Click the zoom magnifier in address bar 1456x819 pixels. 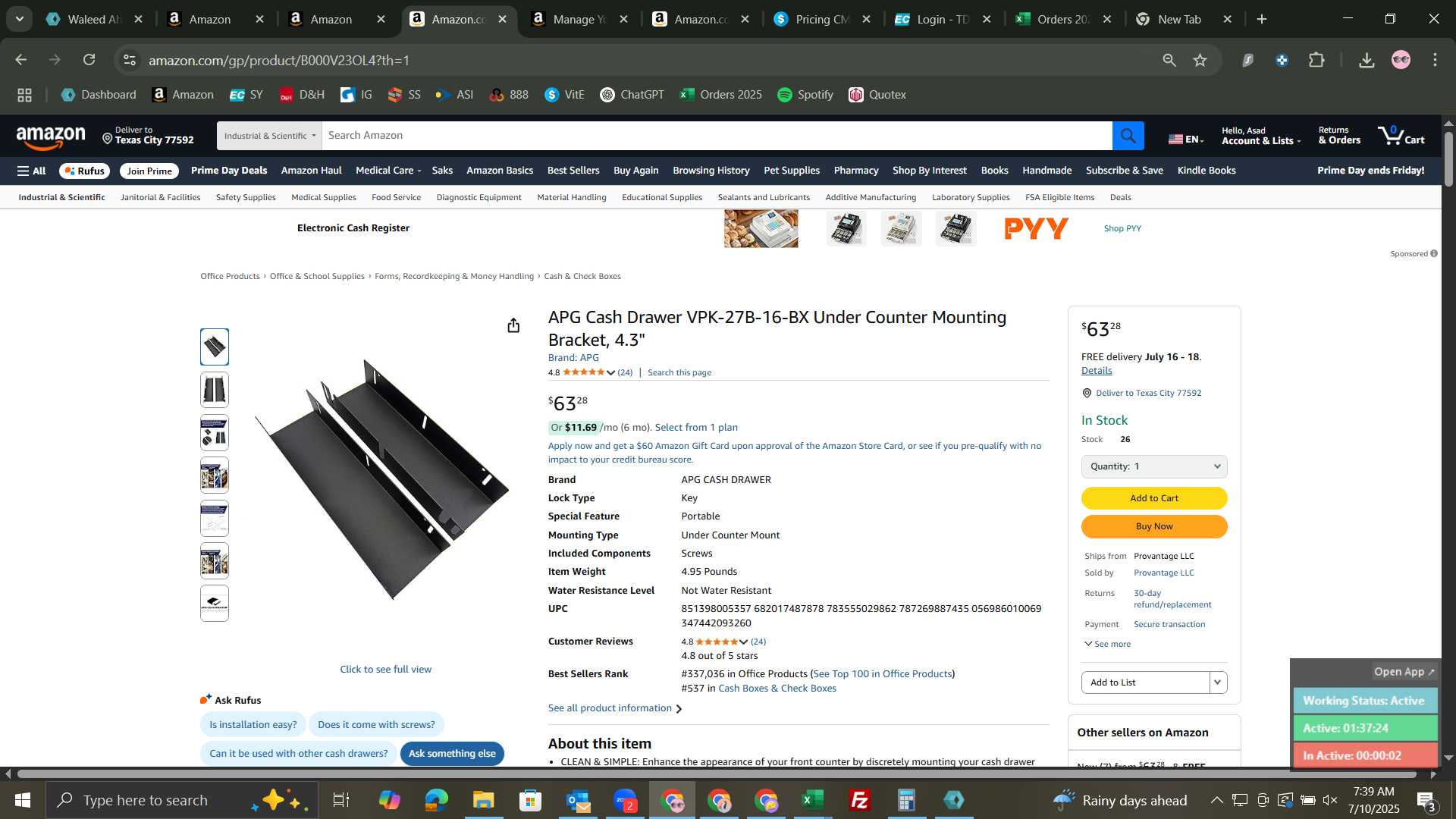(1169, 60)
